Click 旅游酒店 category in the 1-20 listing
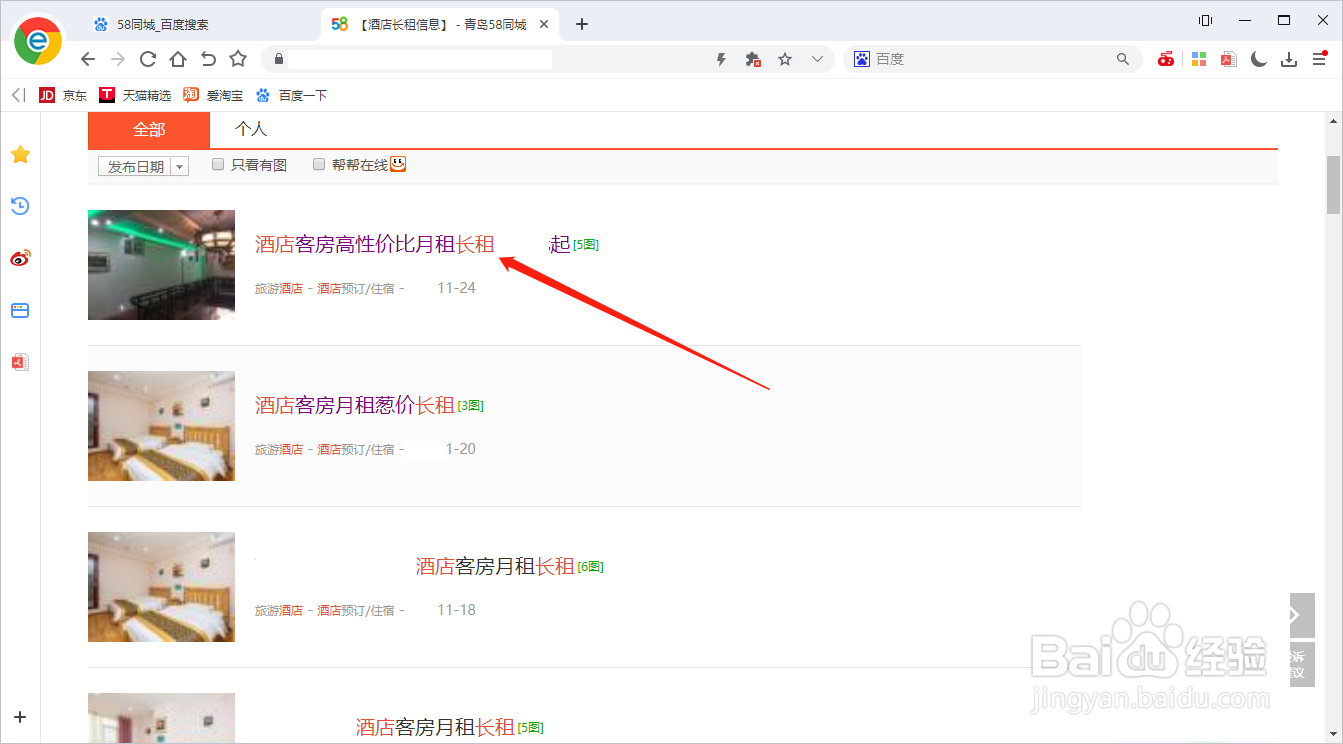Viewport: 1343px width, 744px height. [279, 450]
